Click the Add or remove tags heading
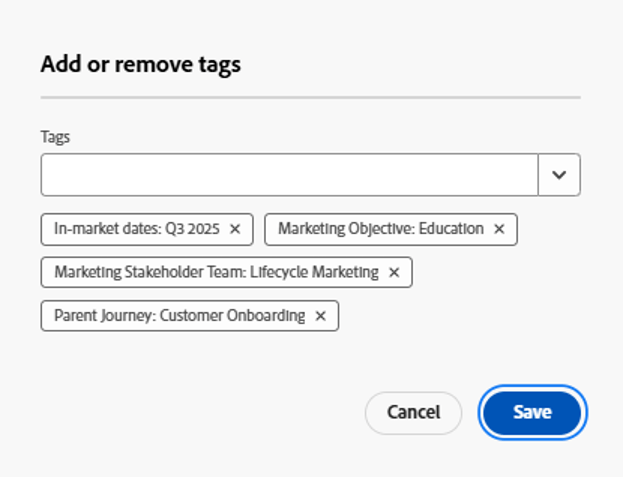Screen dimensions: 624x478 click(140, 65)
